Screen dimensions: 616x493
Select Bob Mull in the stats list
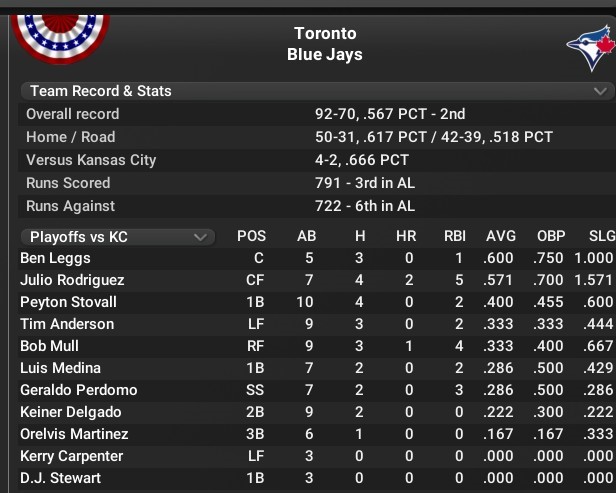(51, 346)
